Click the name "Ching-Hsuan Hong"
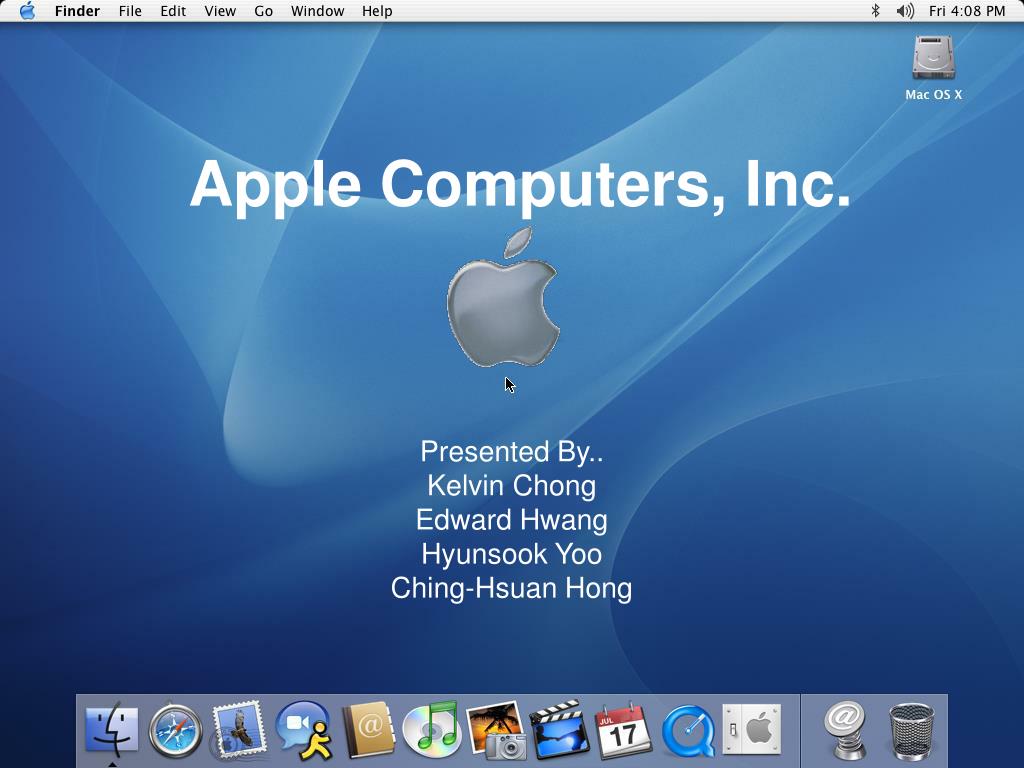The width and height of the screenshot is (1024, 768). point(511,588)
